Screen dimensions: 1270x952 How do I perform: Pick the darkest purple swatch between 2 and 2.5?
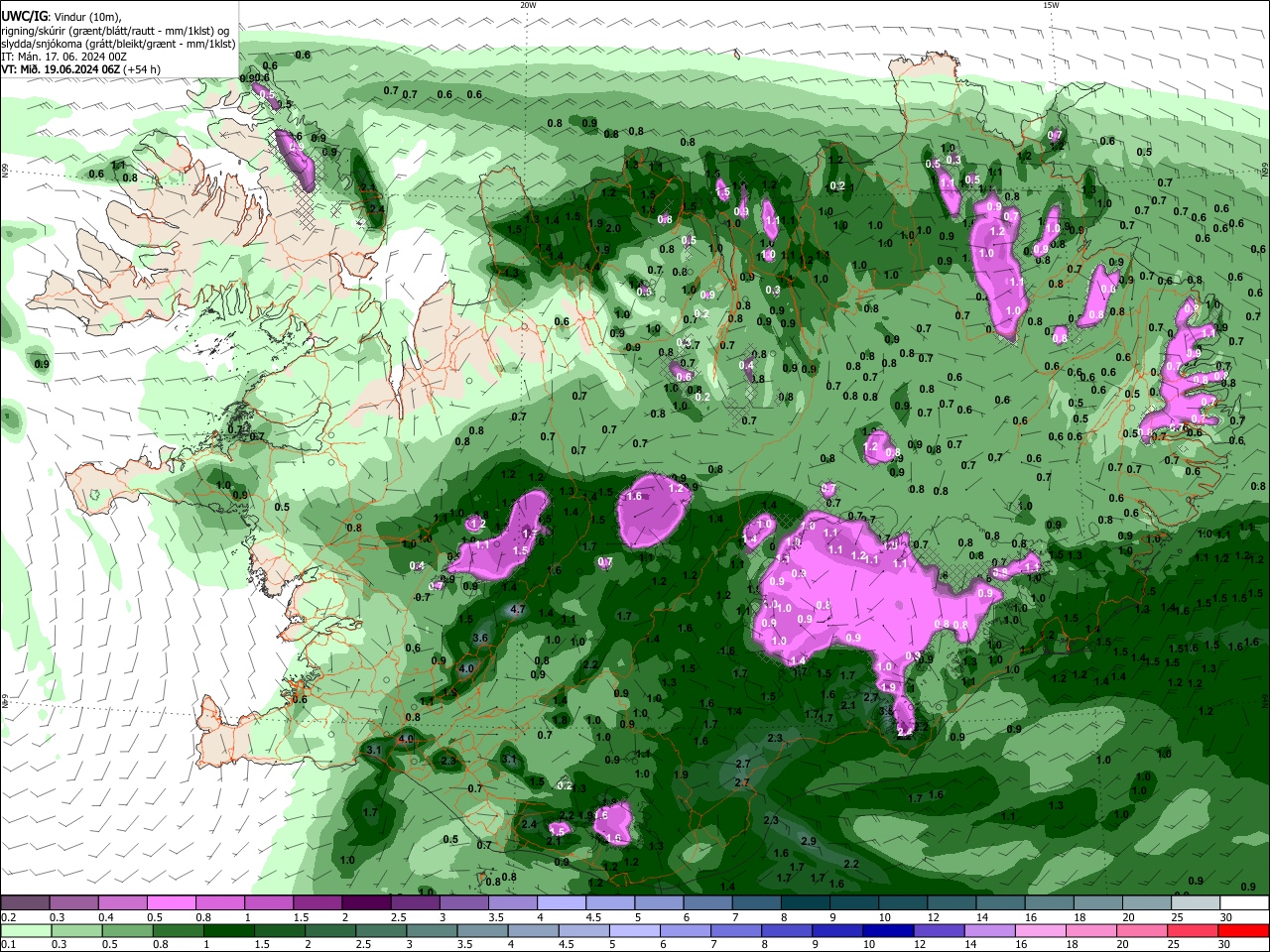365,902
